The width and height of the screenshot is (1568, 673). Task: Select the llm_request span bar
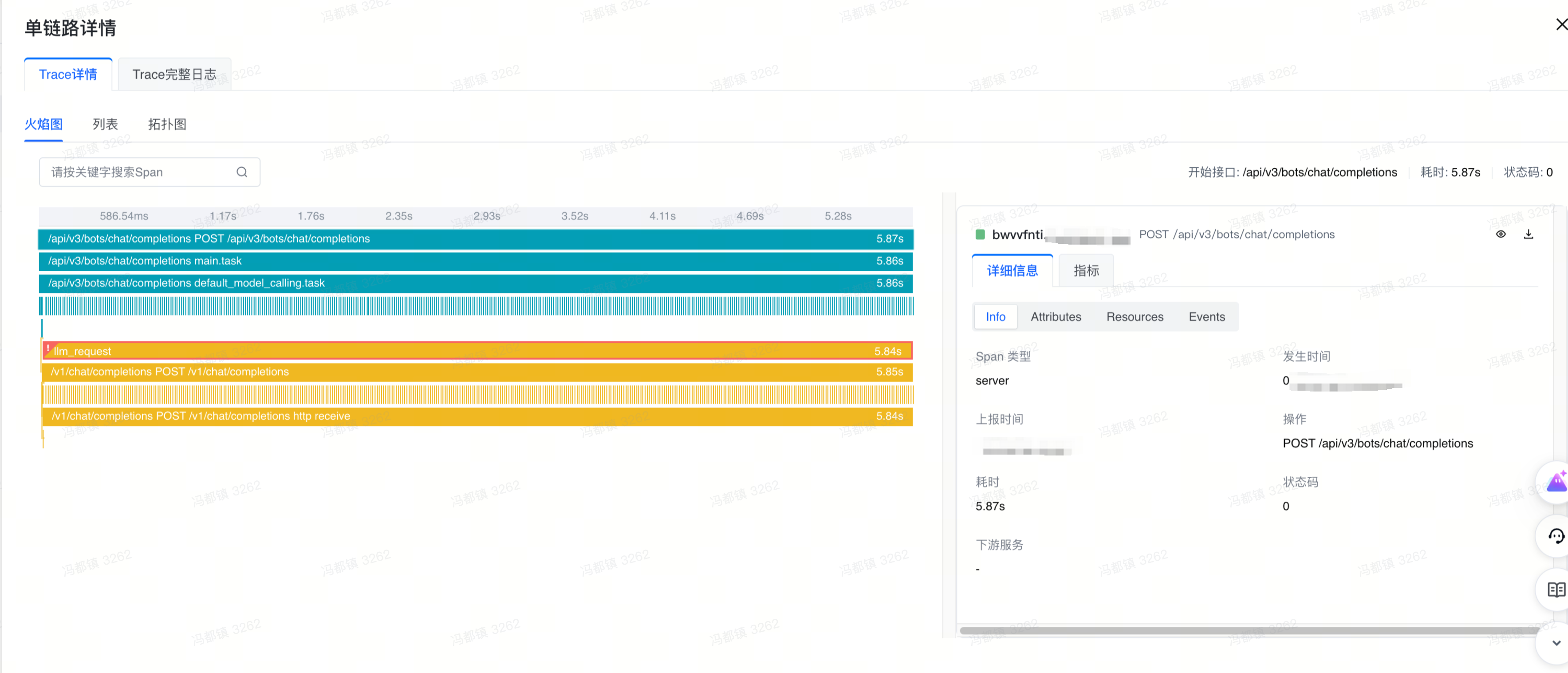click(x=475, y=352)
